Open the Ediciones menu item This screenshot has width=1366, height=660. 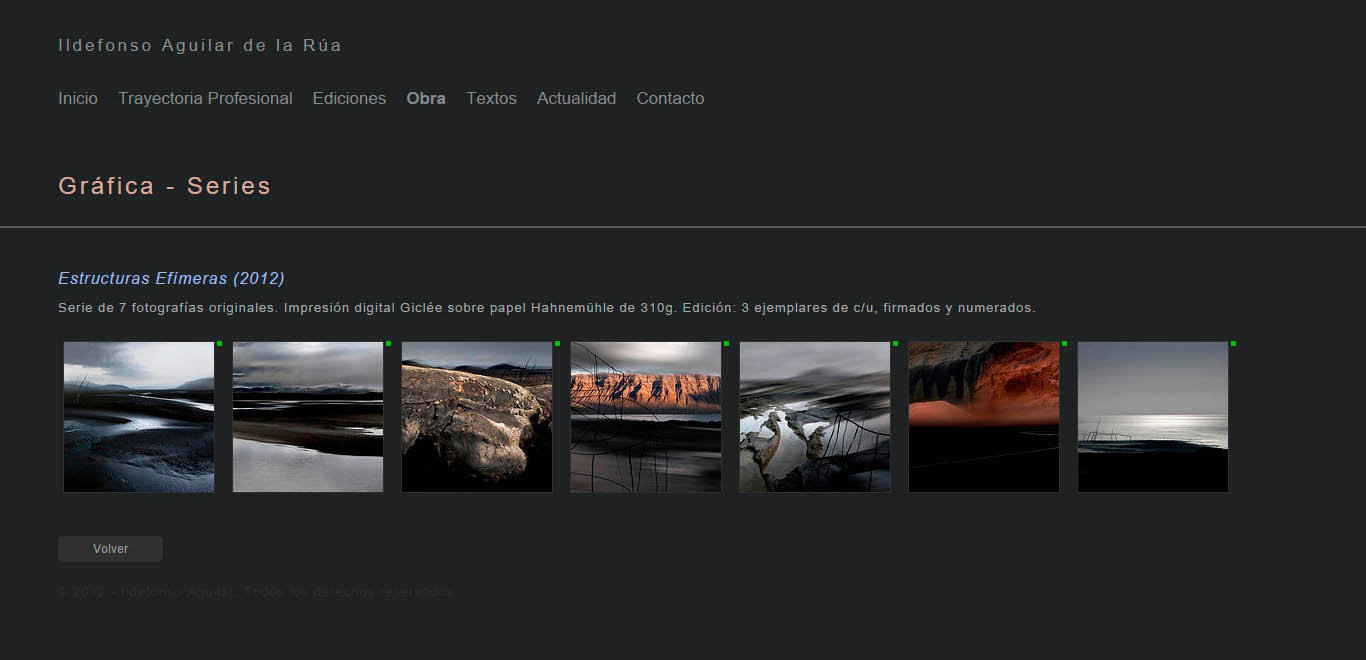[x=349, y=98]
